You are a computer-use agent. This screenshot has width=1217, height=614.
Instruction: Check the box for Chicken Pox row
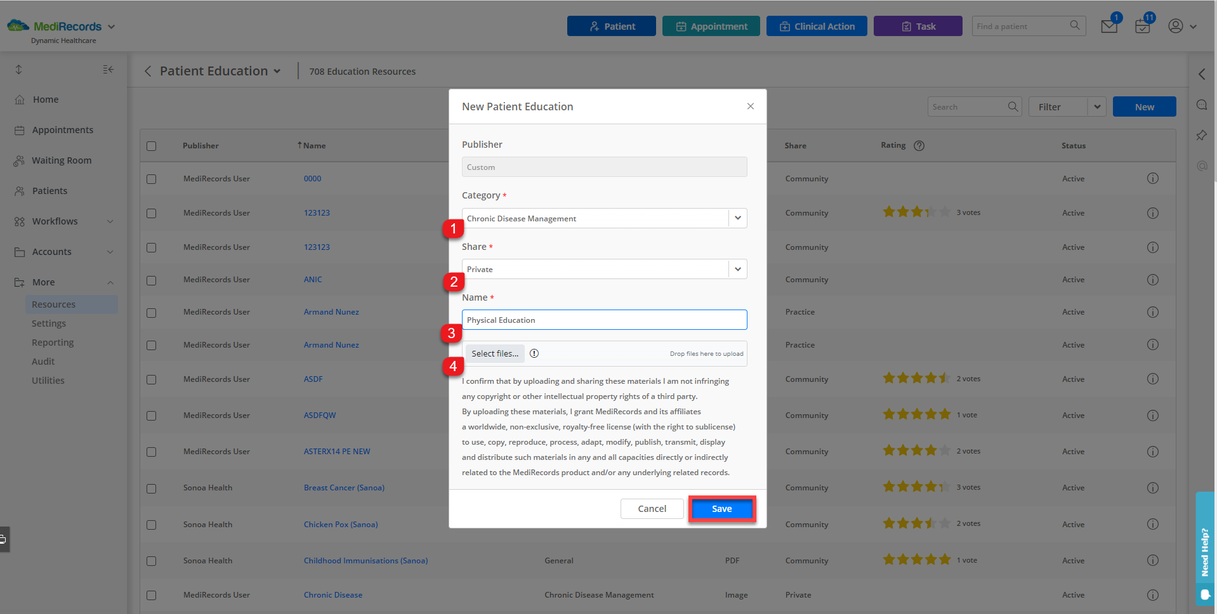[x=152, y=524]
